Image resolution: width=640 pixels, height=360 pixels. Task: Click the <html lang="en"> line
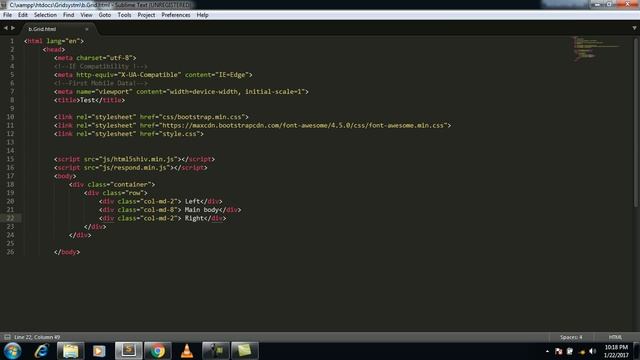point(54,41)
